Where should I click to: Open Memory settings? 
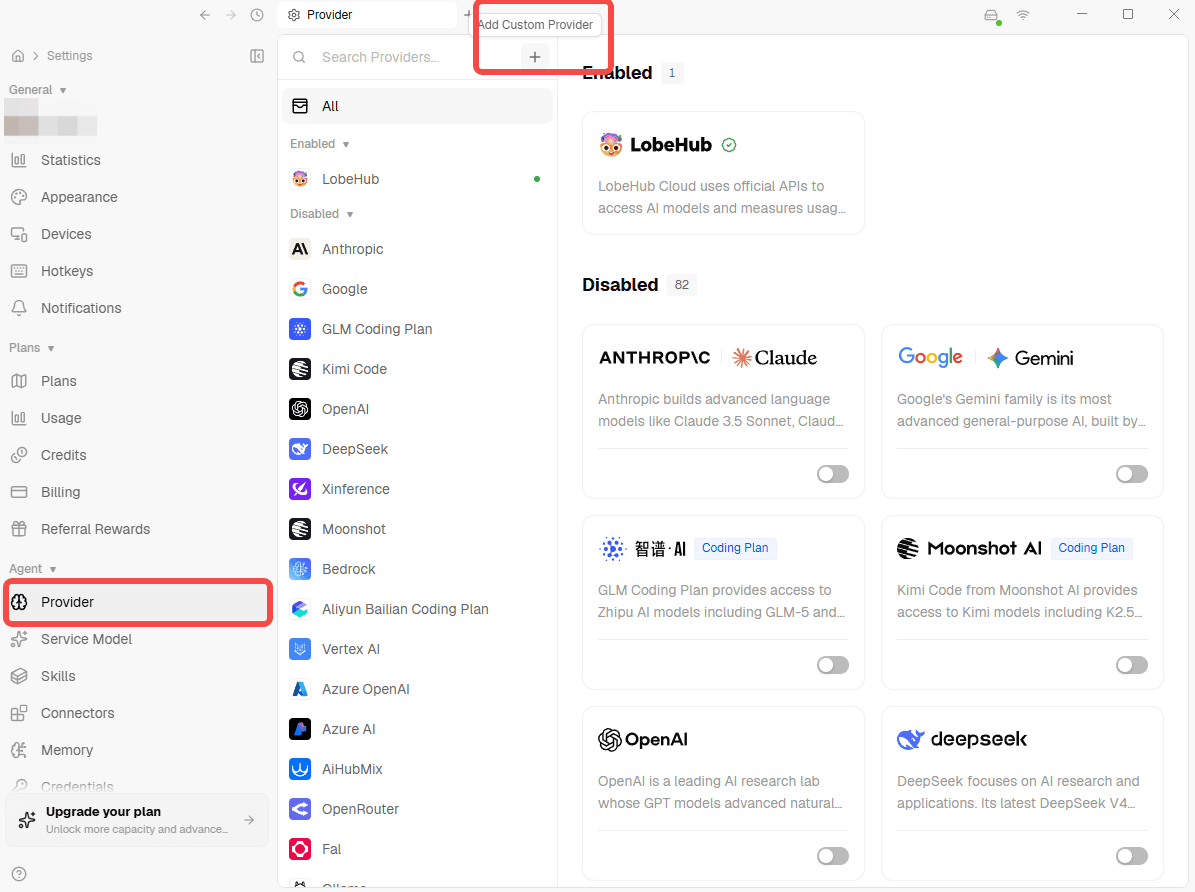click(137, 750)
